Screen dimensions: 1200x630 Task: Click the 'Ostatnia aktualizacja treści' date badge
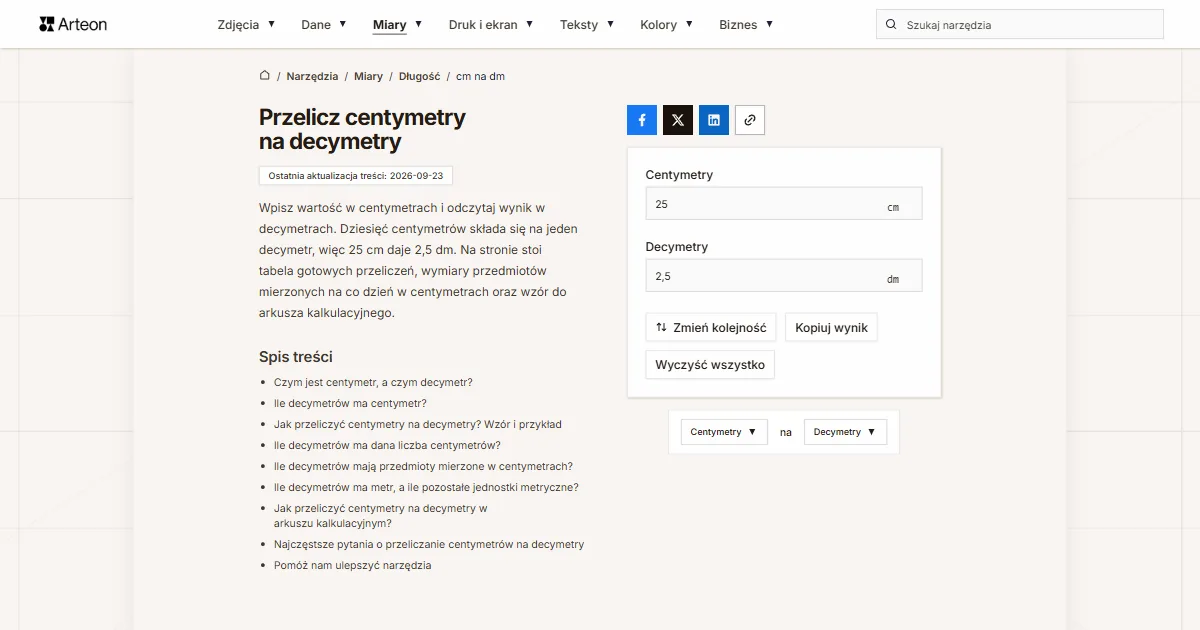coord(356,176)
